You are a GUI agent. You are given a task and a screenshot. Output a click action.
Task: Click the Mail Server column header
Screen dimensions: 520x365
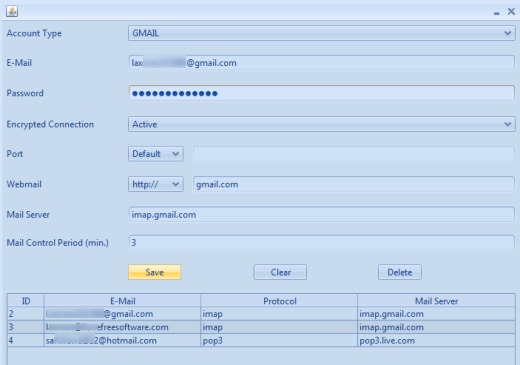pyautogui.click(x=436, y=301)
